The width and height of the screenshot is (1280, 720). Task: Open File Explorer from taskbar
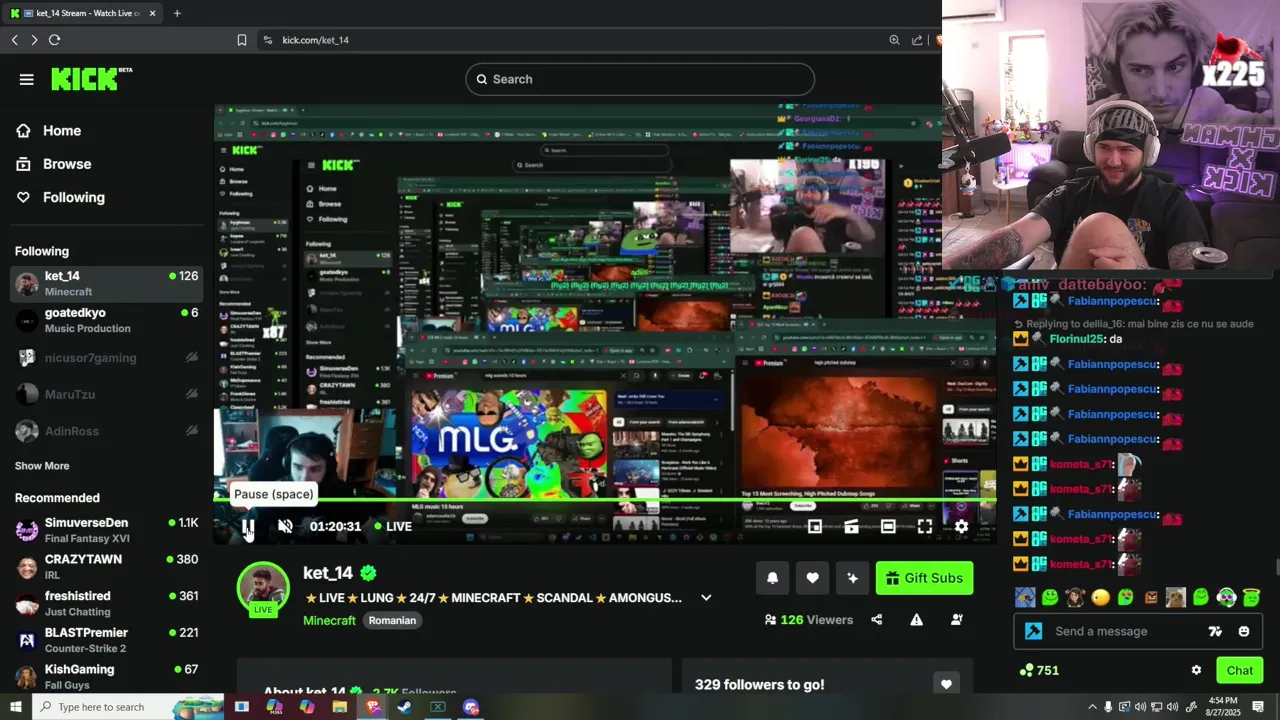click(x=339, y=707)
